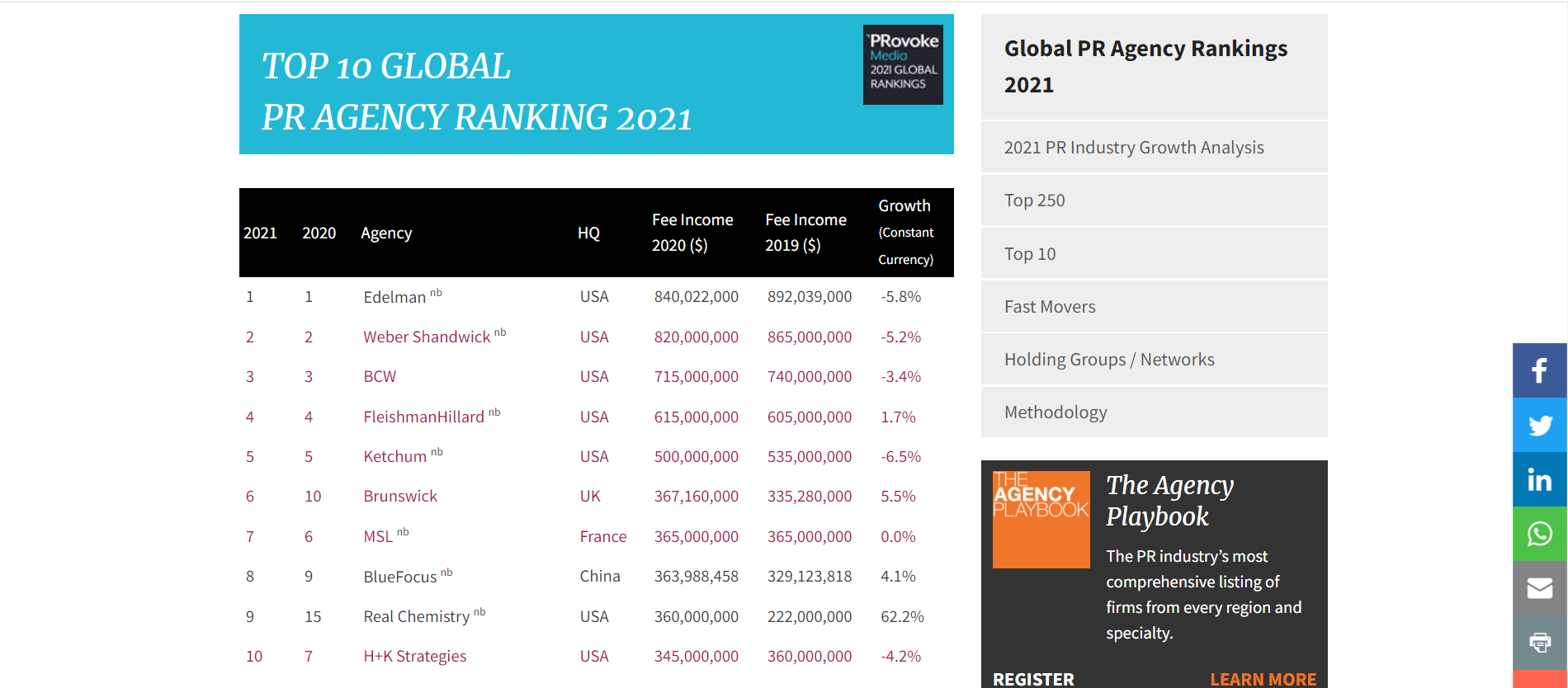The image size is (1568, 688).
Task: Click The Agency Playbook ad title
Action: [x=1169, y=500]
